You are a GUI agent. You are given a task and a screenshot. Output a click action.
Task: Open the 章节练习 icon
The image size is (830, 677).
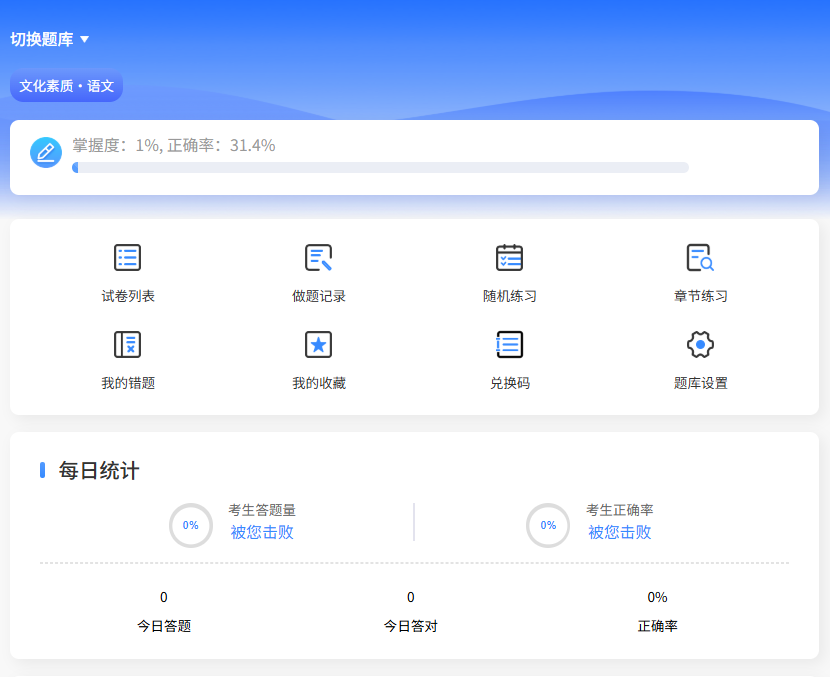click(700, 258)
